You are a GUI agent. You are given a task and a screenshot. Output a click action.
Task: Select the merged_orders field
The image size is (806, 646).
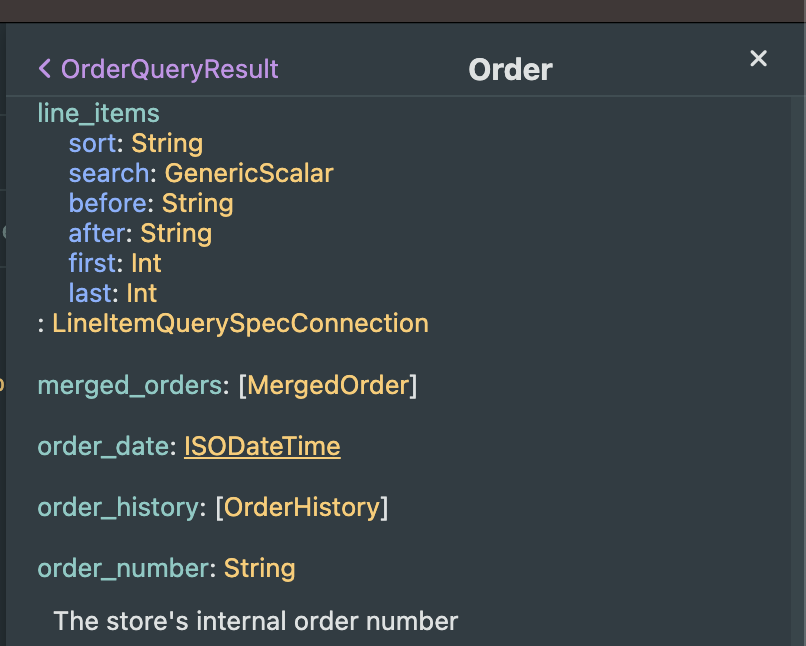coord(130,385)
